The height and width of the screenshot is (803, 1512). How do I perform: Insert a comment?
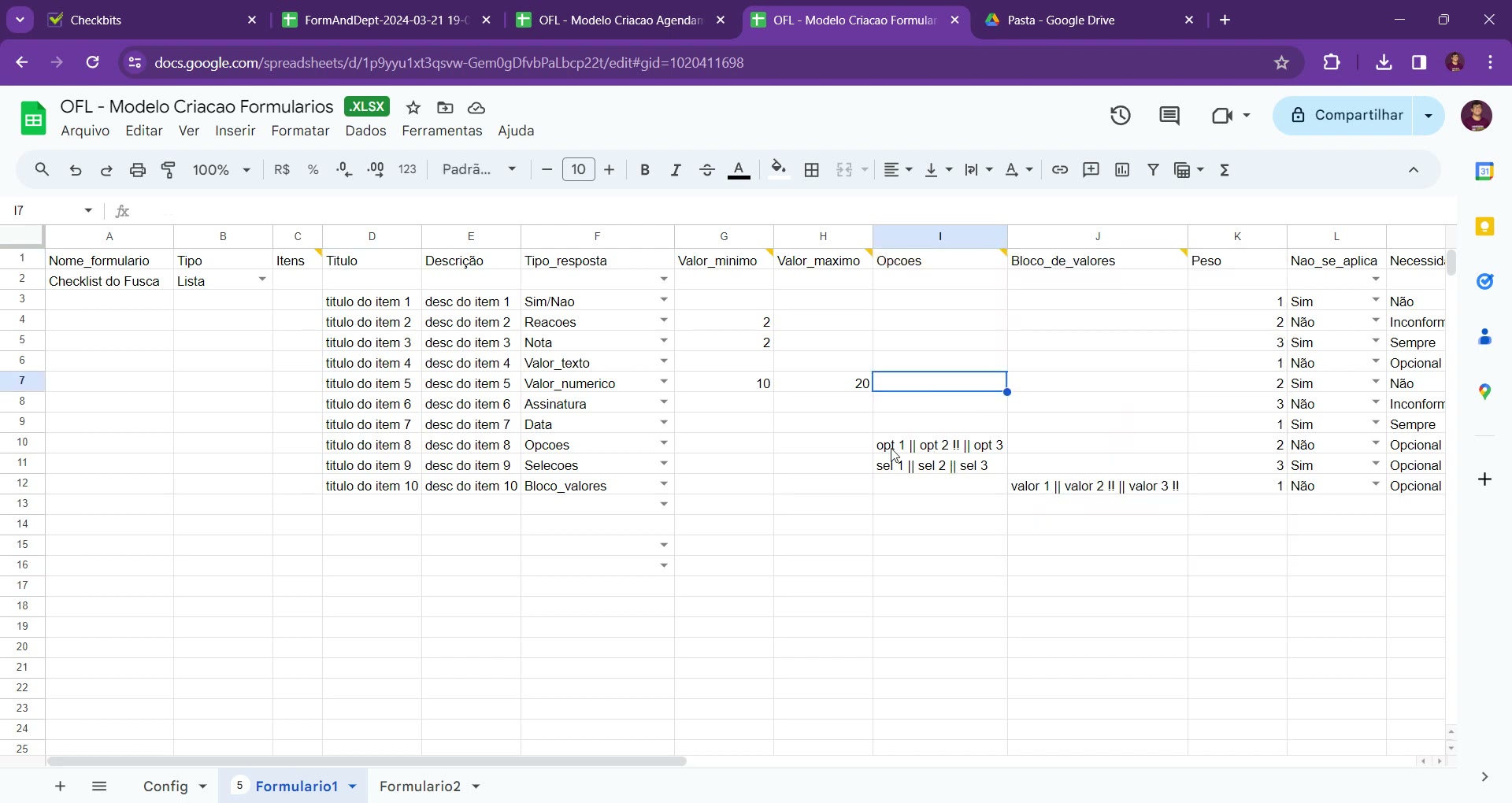click(1091, 170)
